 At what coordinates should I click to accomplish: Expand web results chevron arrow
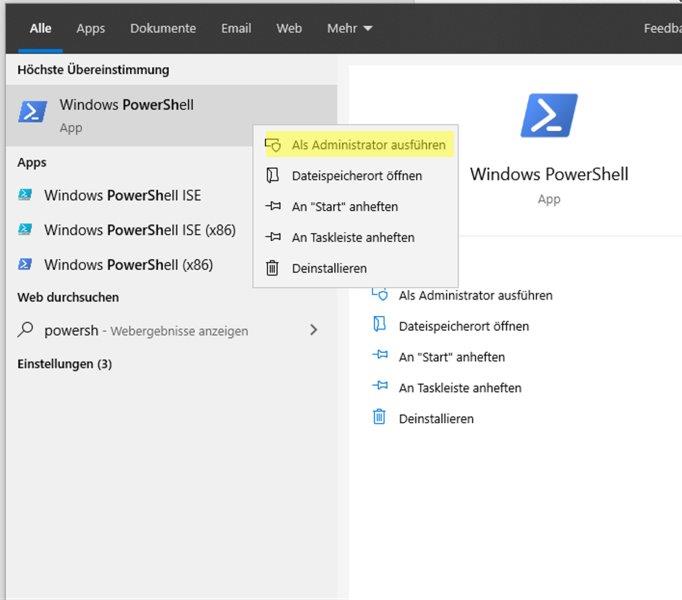[x=314, y=330]
